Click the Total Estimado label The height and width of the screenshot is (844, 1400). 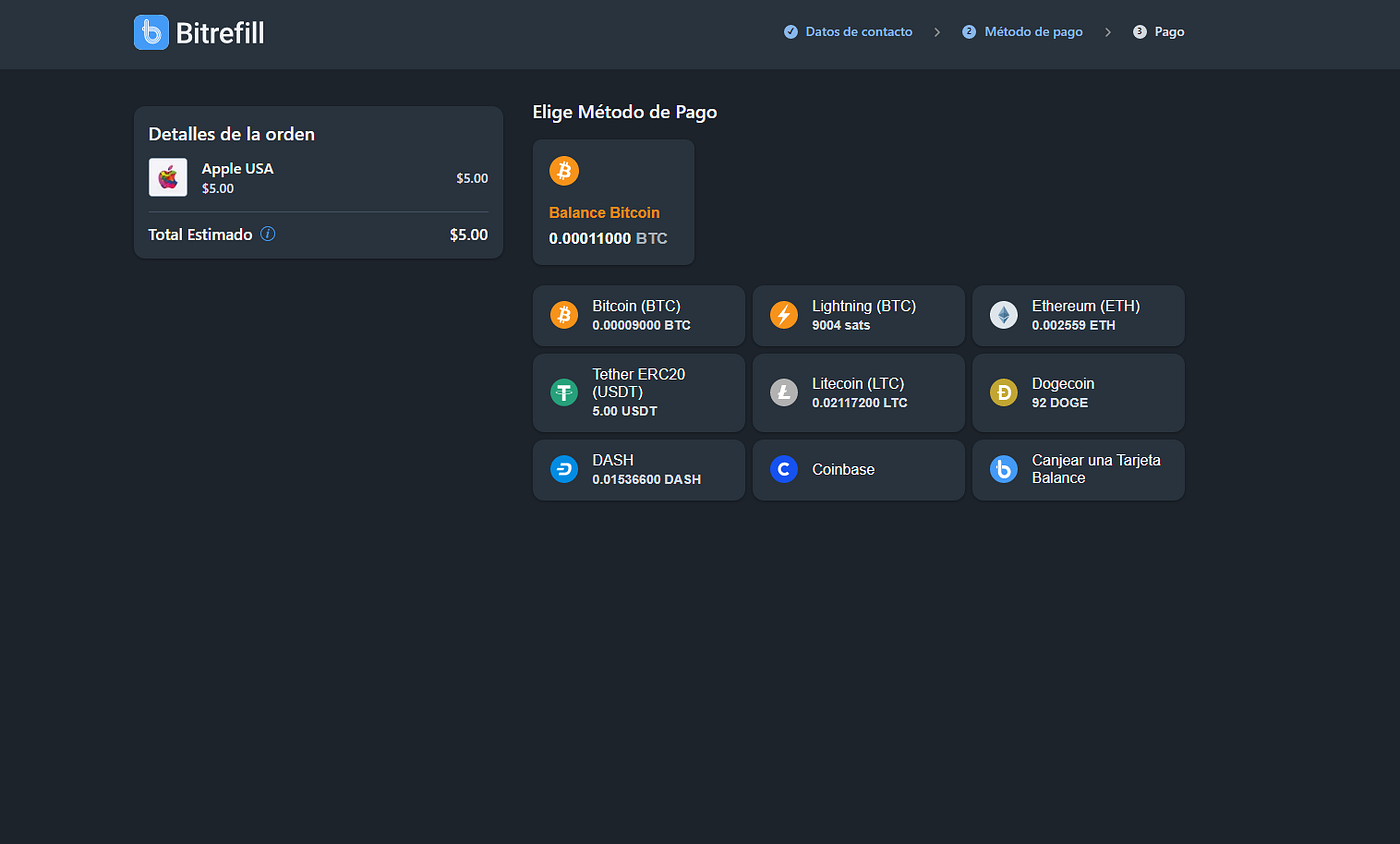pos(200,235)
